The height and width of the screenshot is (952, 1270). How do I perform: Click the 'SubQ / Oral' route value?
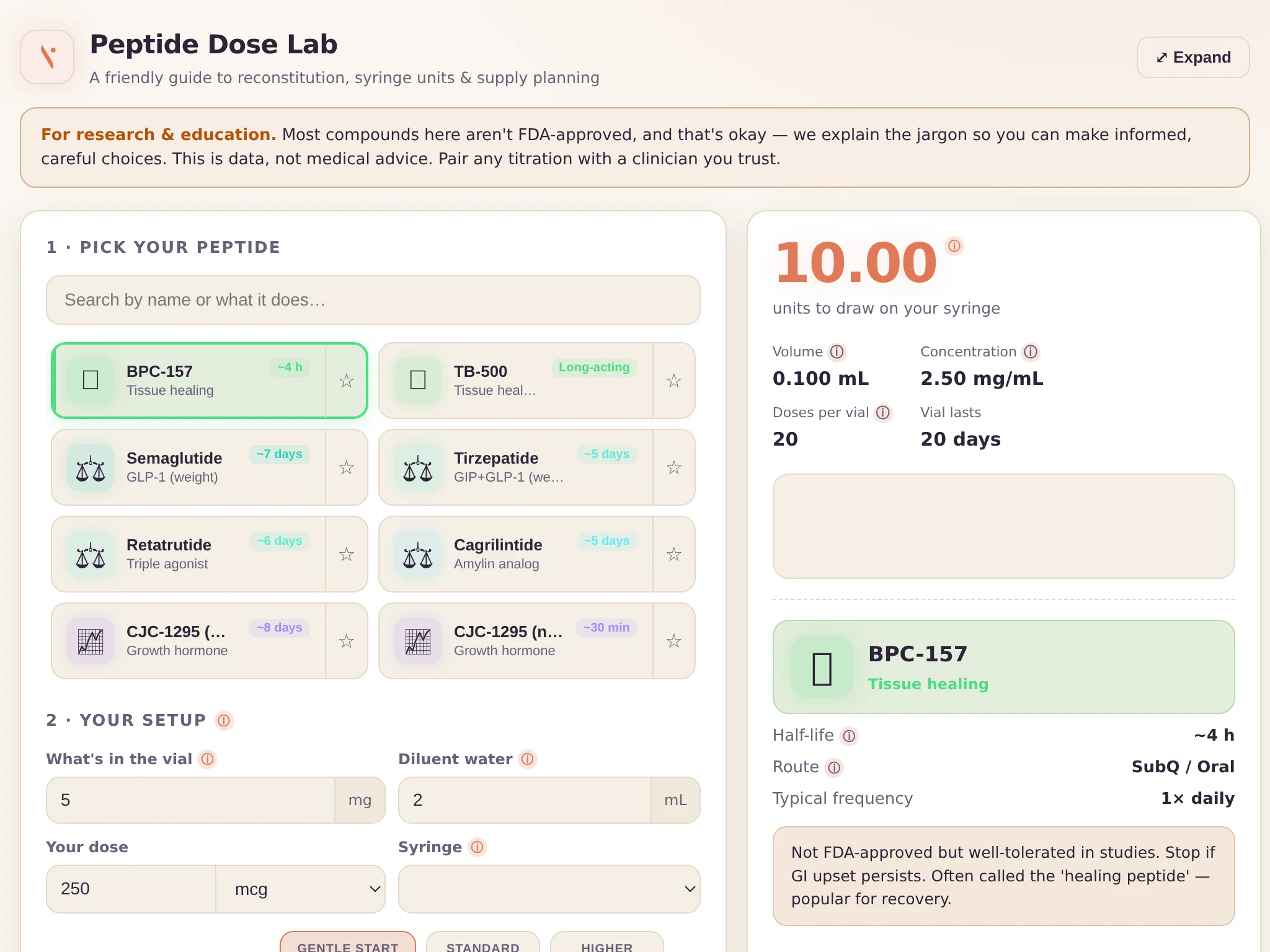click(1183, 767)
